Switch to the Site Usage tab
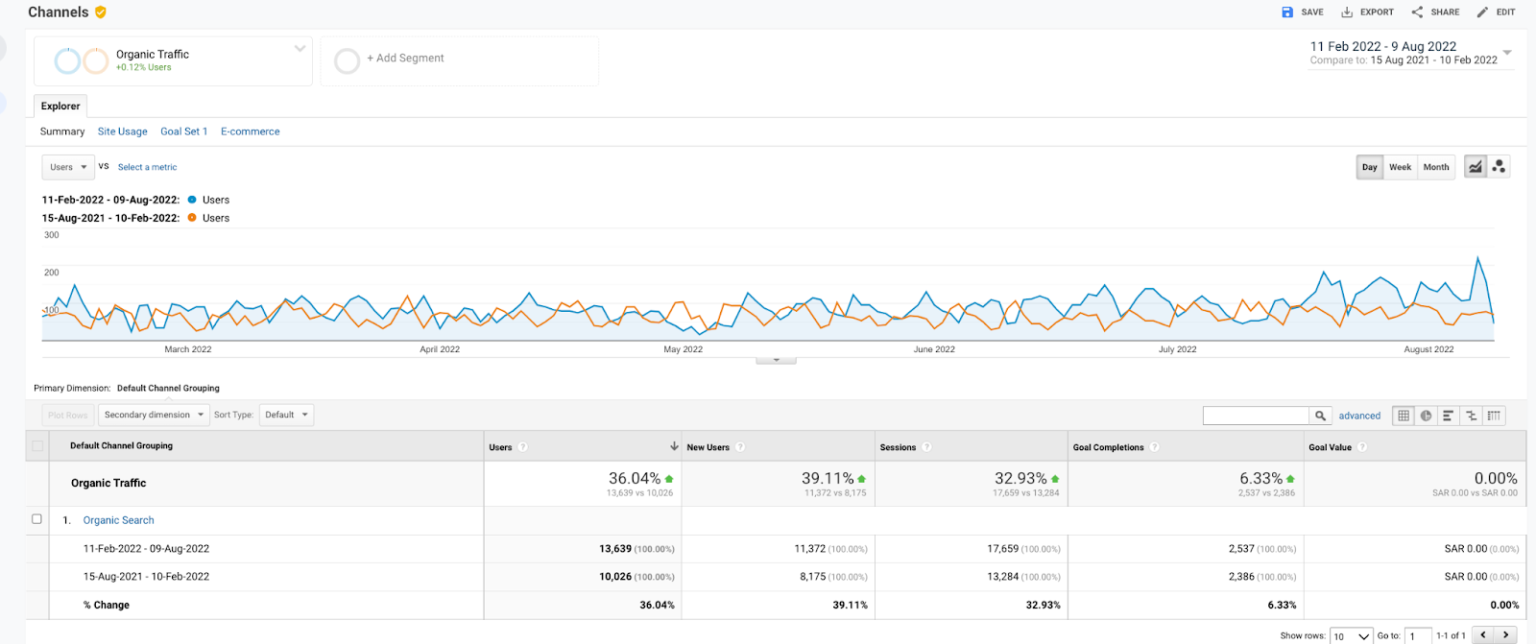The width and height of the screenshot is (1536, 644). click(122, 131)
